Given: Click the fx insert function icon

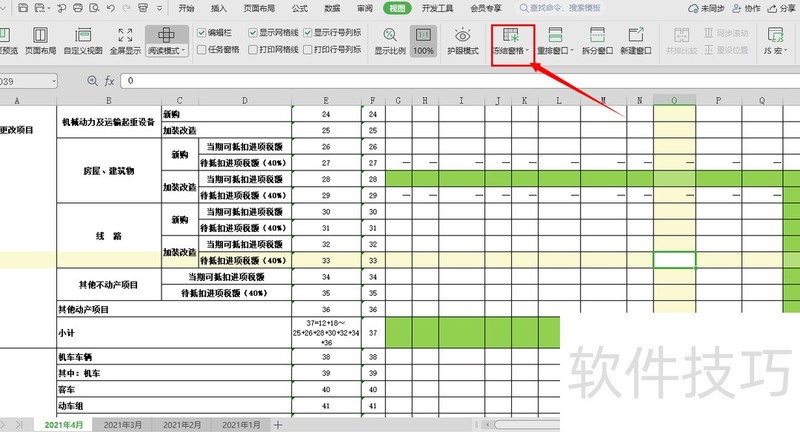Looking at the screenshot, I should (109, 81).
